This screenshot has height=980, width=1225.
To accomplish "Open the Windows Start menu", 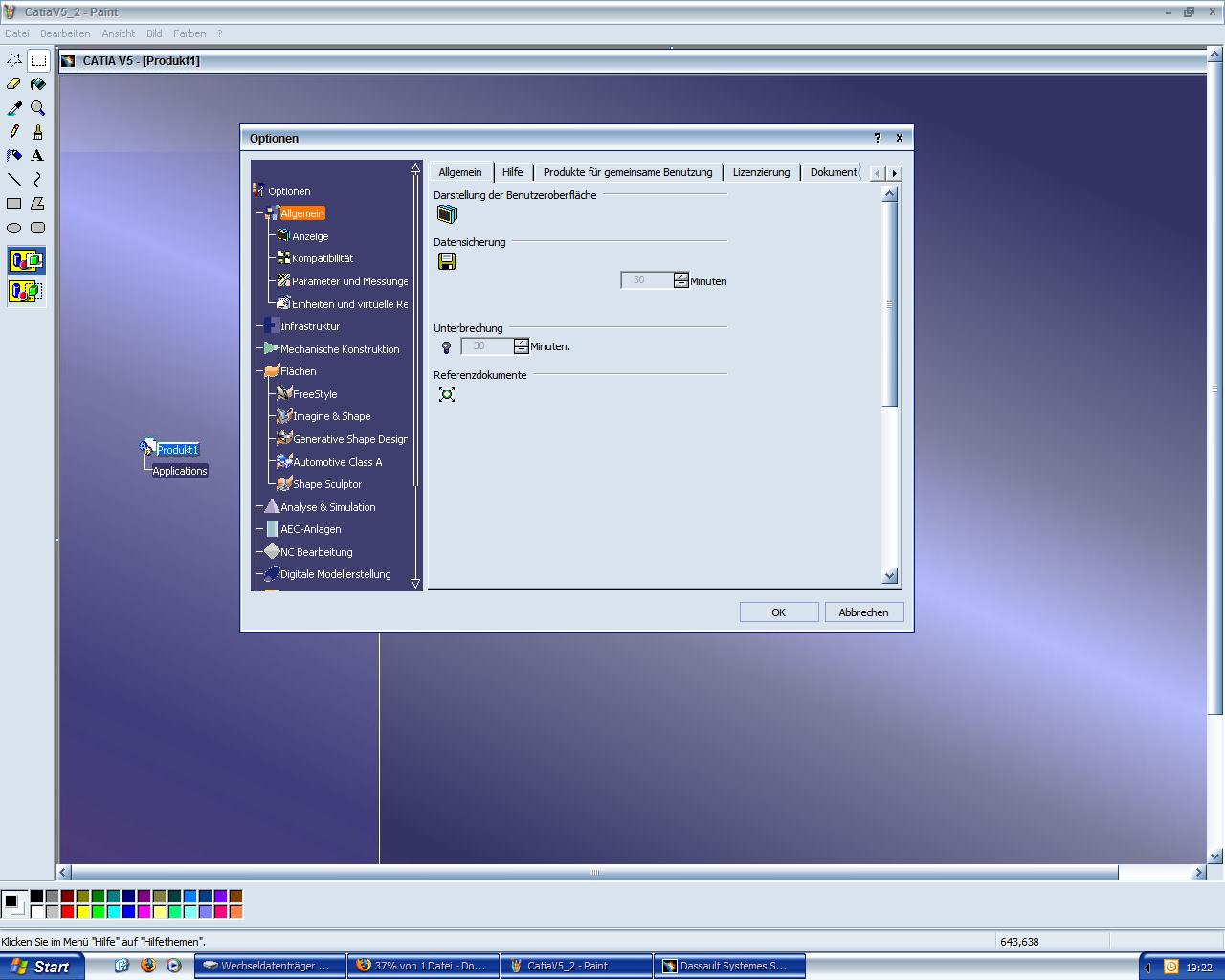I will (x=42, y=967).
